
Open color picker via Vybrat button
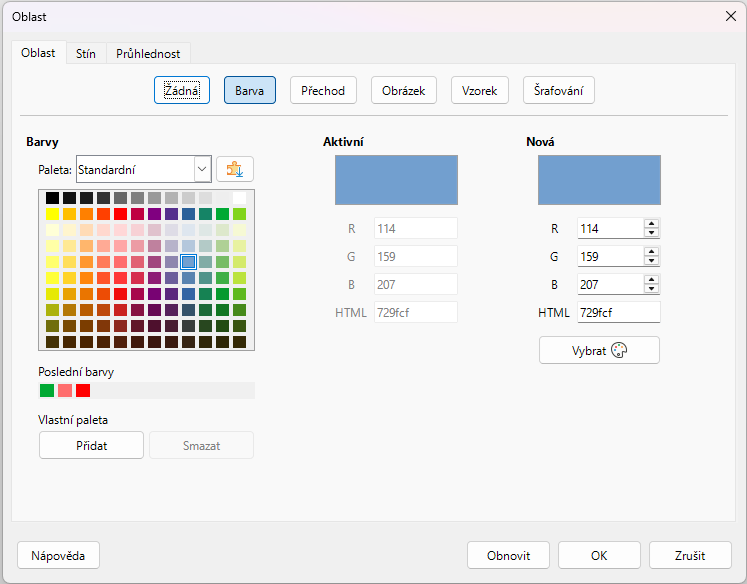599,351
